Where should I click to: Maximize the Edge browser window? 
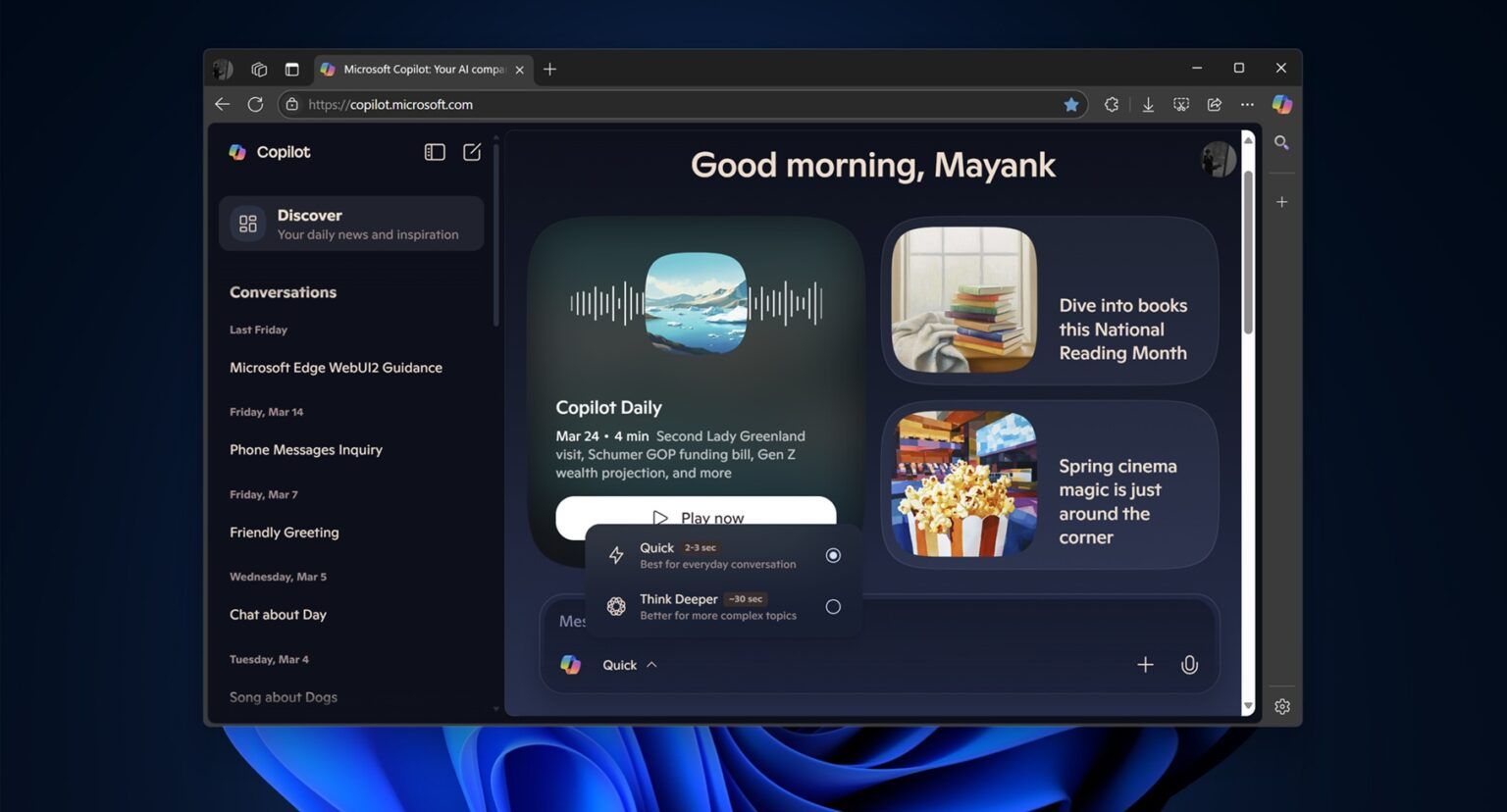[x=1239, y=69]
